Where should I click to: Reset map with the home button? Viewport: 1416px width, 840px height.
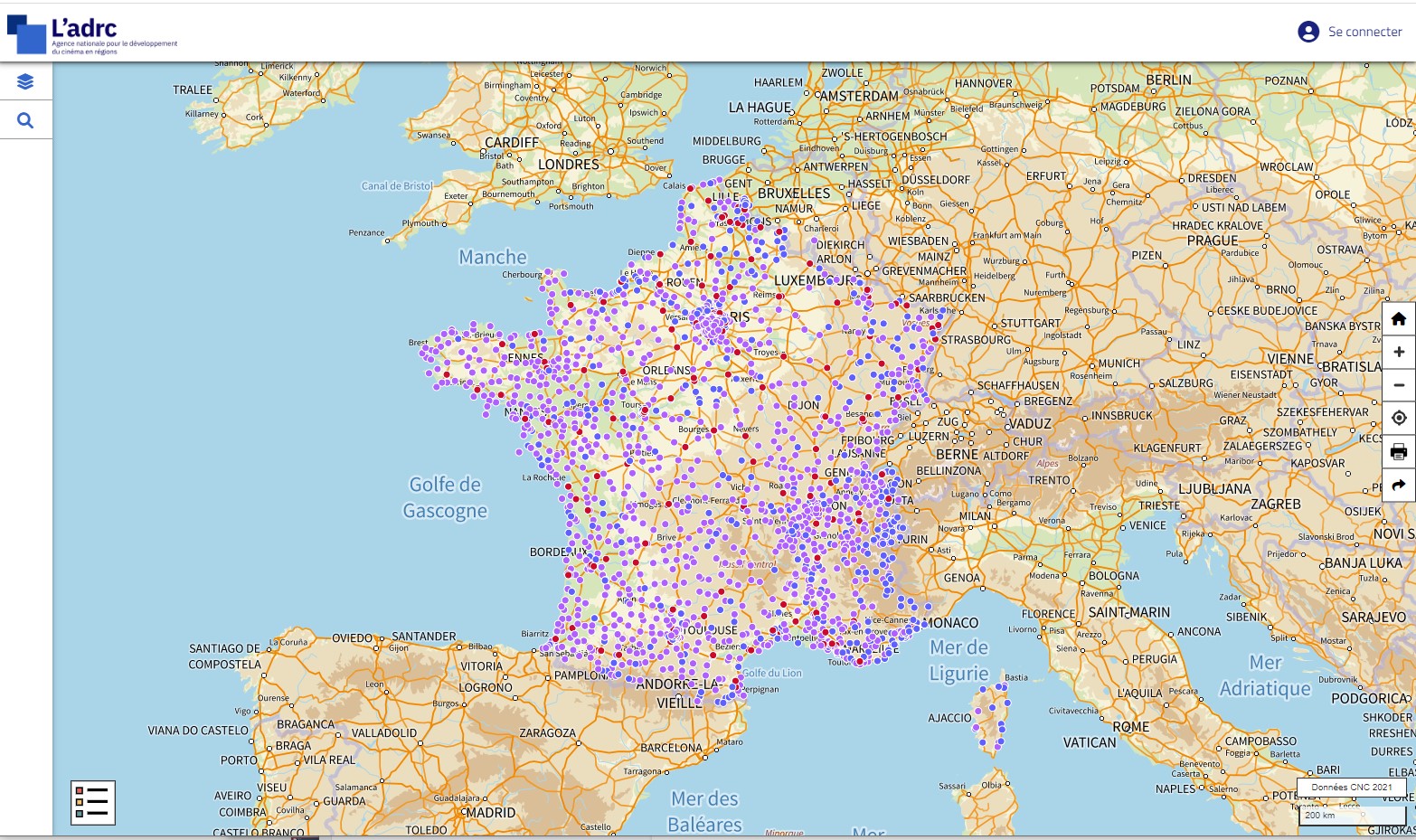[1398, 318]
